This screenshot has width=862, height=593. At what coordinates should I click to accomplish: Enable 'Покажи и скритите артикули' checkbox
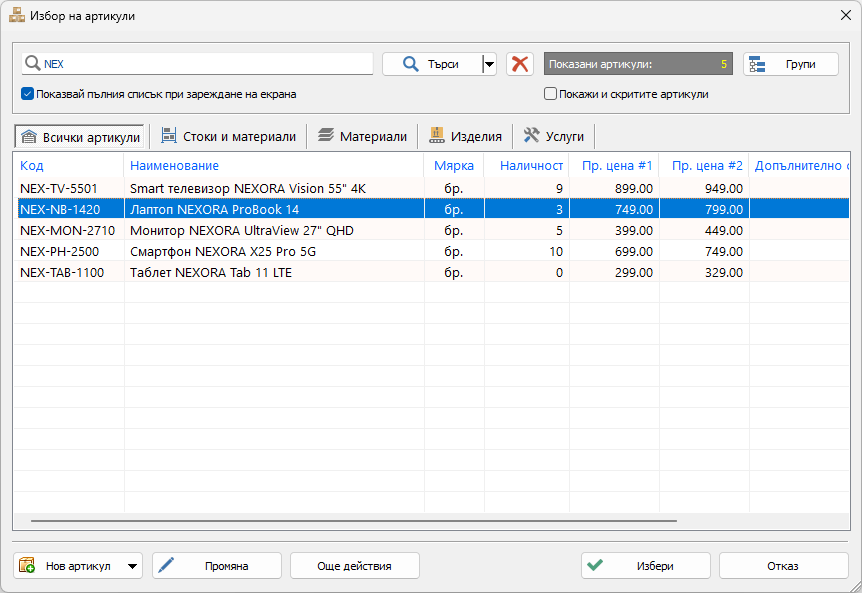pyautogui.click(x=550, y=94)
